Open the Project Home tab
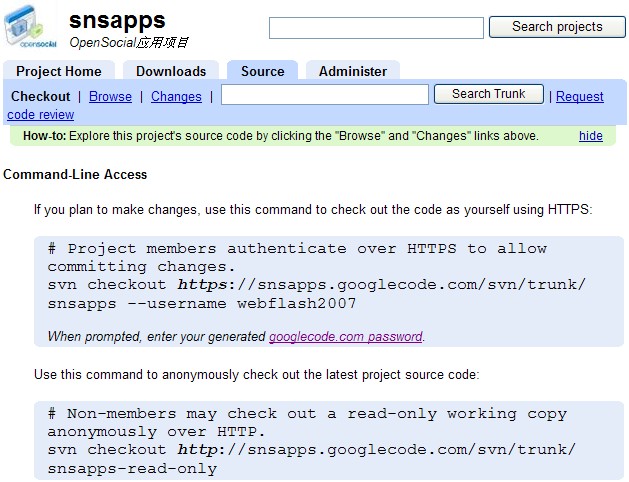 coord(59,71)
